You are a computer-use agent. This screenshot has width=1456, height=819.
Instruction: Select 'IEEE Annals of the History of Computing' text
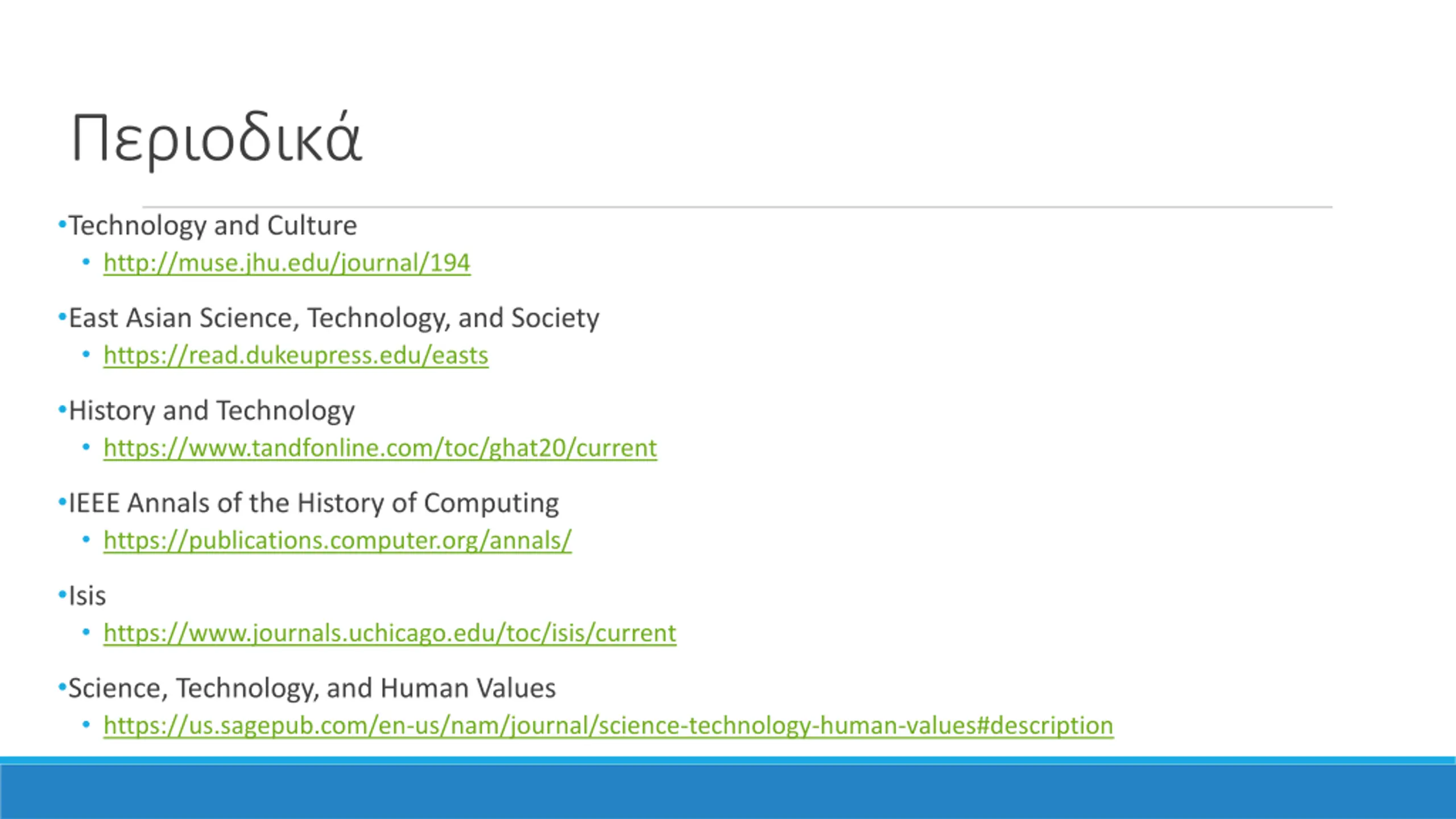point(313,503)
